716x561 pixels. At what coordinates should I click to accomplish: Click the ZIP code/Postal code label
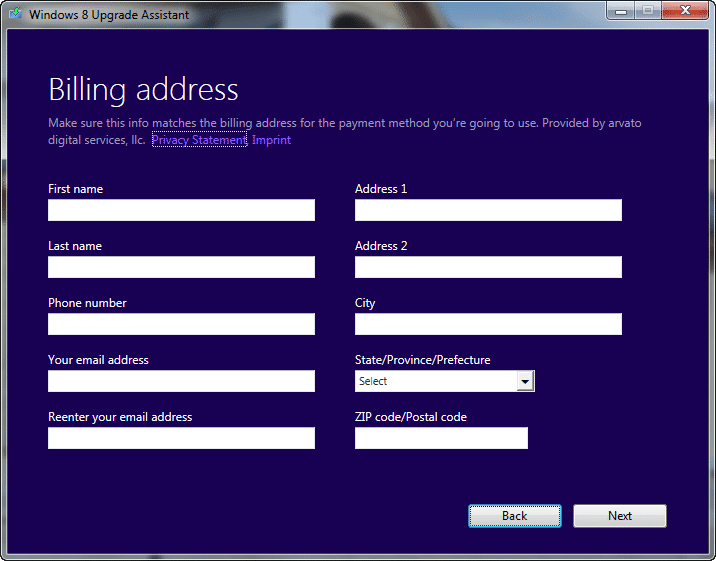[411, 417]
